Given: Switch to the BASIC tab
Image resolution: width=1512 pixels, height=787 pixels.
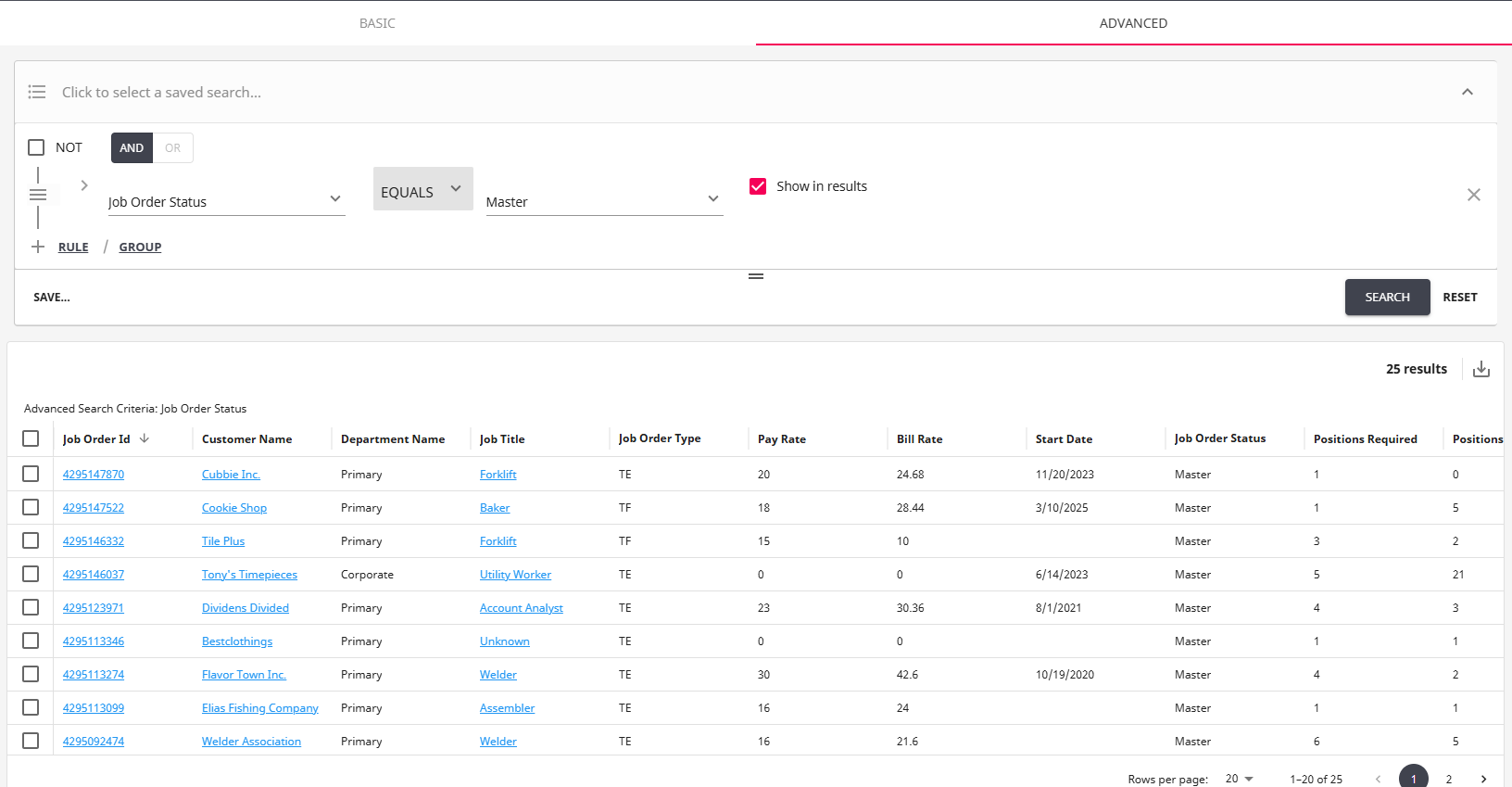Looking at the screenshot, I should tap(377, 23).
